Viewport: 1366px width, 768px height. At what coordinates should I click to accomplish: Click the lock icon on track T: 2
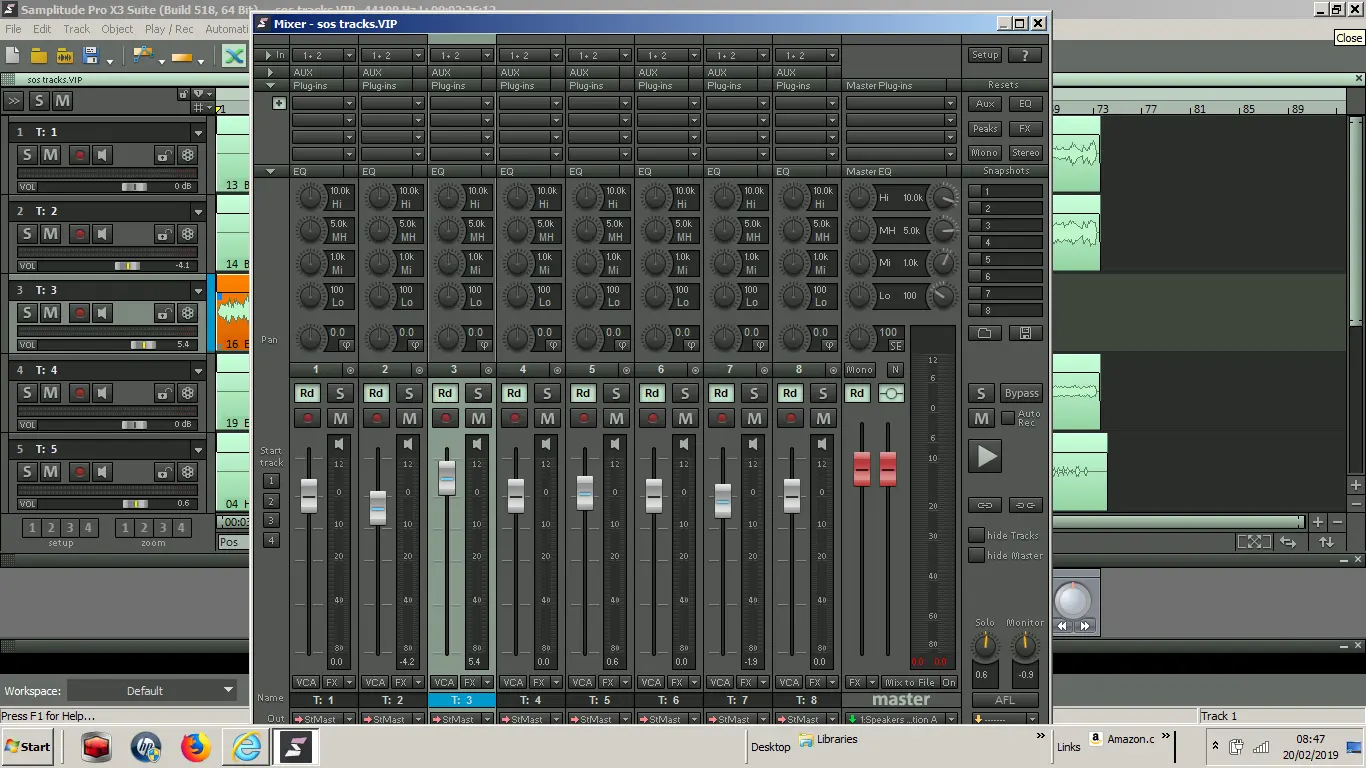click(x=163, y=234)
